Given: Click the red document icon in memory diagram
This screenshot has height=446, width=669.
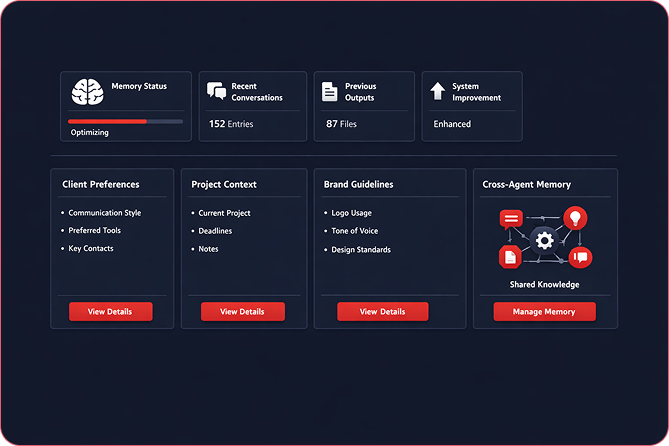Looking at the screenshot, I should pos(510,258).
